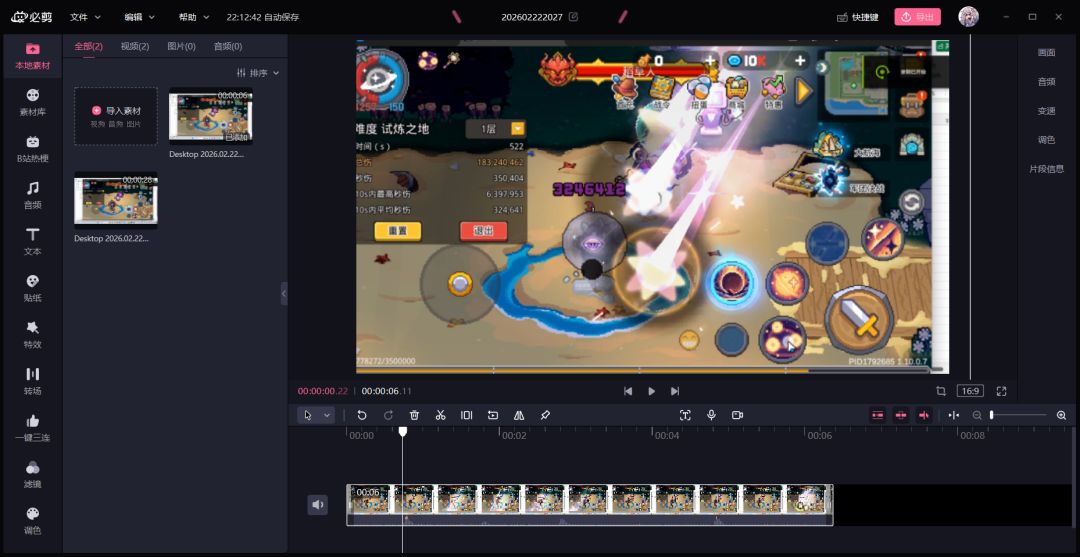Split clip with the scissors tool
1080x557 pixels.
[x=440, y=415]
